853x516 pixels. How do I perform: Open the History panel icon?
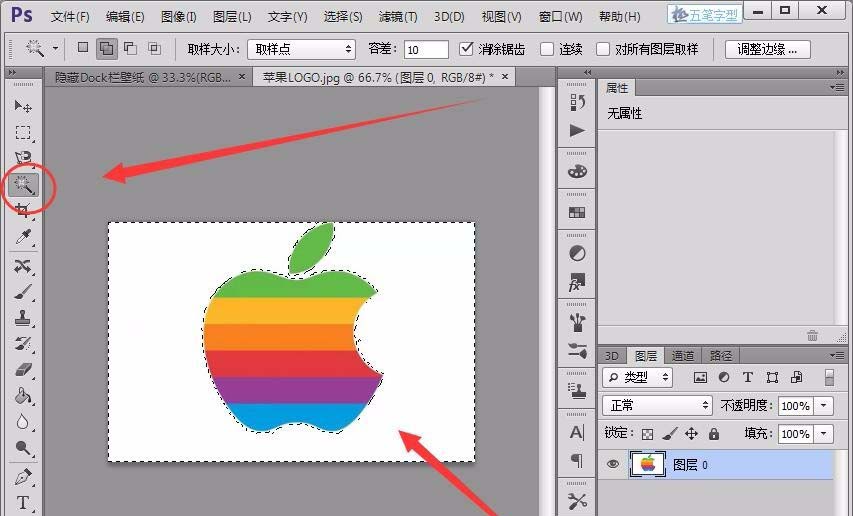pyautogui.click(x=577, y=102)
